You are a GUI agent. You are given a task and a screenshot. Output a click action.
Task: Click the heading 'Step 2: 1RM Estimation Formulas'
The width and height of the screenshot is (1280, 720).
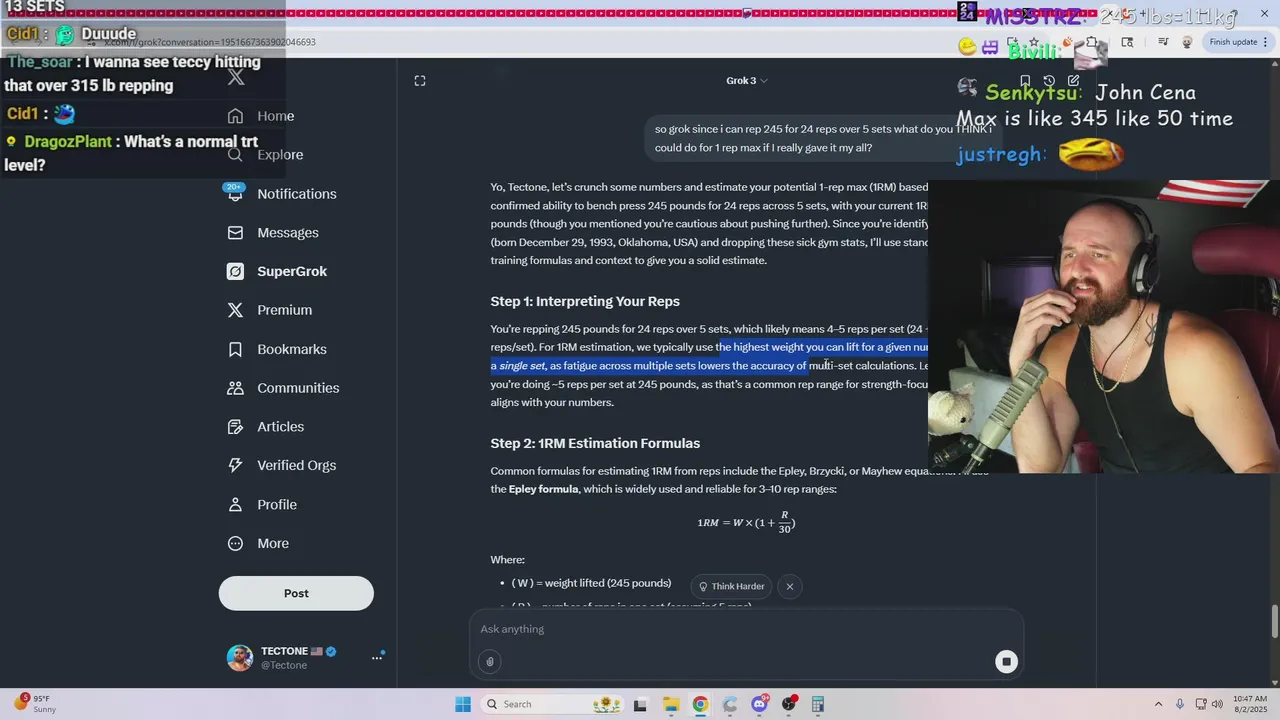click(595, 444)
